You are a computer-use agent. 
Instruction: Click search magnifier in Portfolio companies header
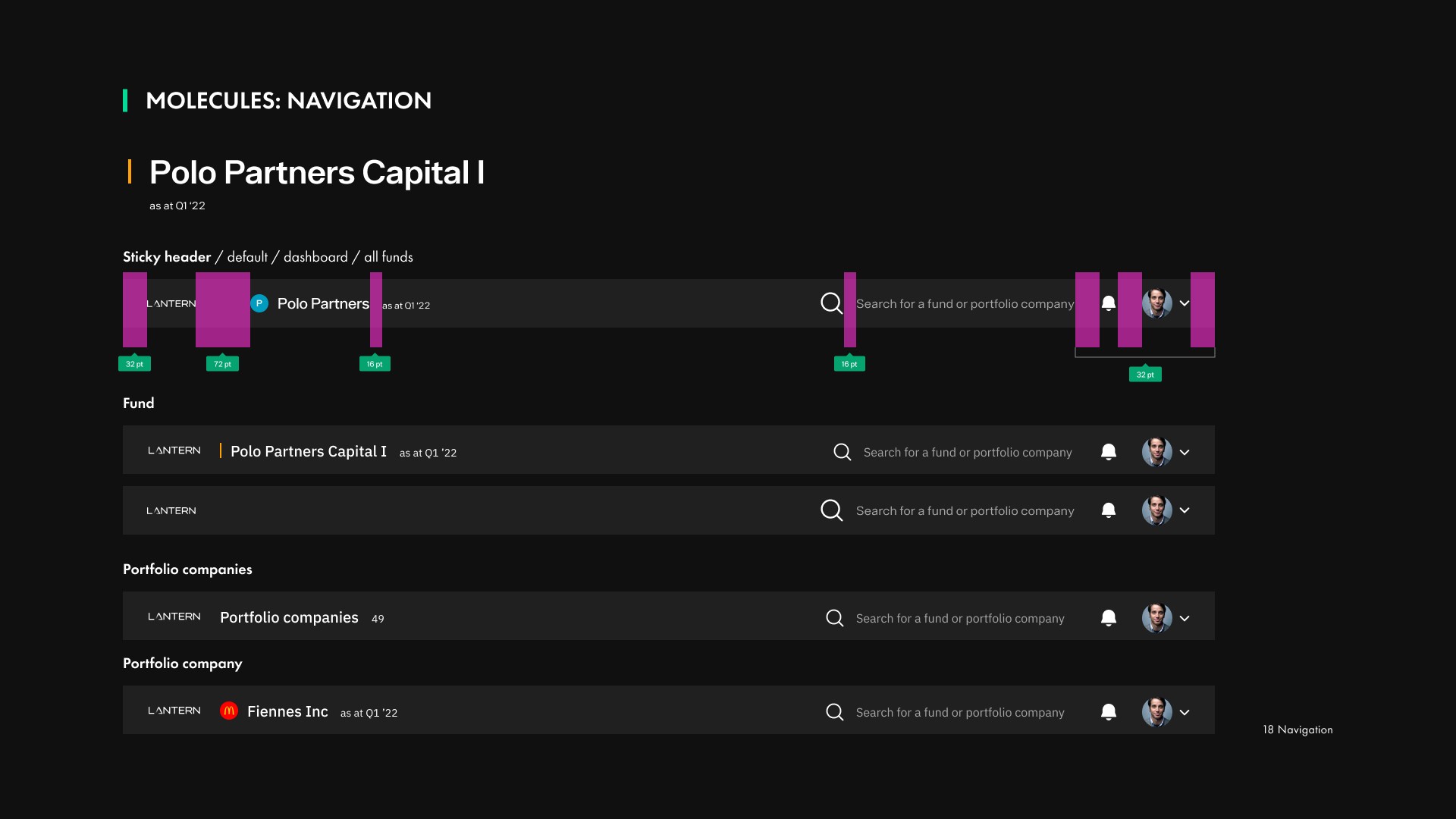coord(834,618)
